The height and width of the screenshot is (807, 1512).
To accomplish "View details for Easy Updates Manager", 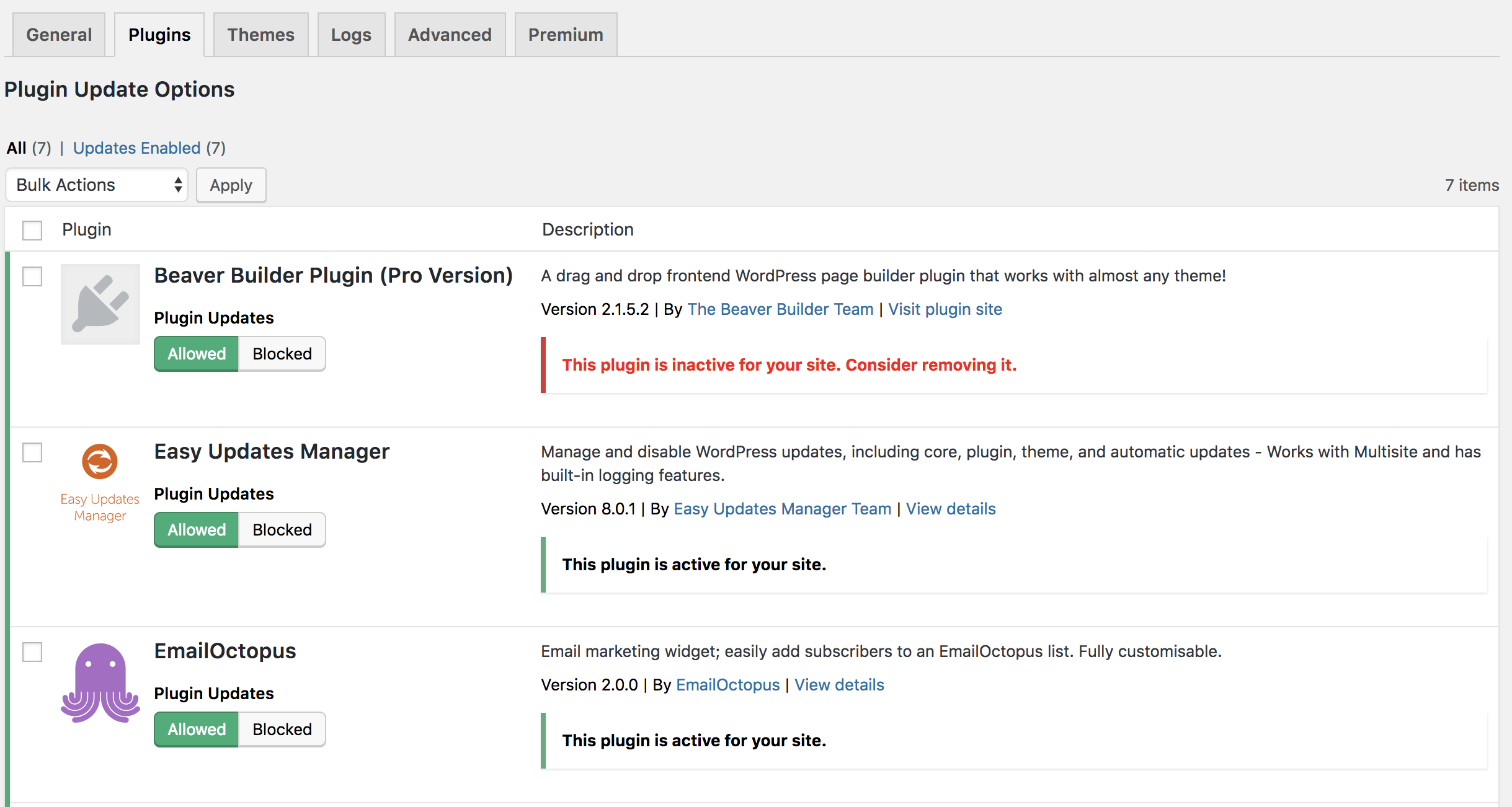I will pos(951,509).
